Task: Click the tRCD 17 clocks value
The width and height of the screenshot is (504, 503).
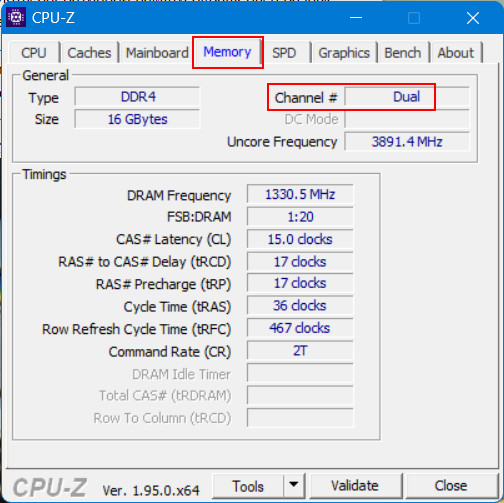Action: [300, 262]
